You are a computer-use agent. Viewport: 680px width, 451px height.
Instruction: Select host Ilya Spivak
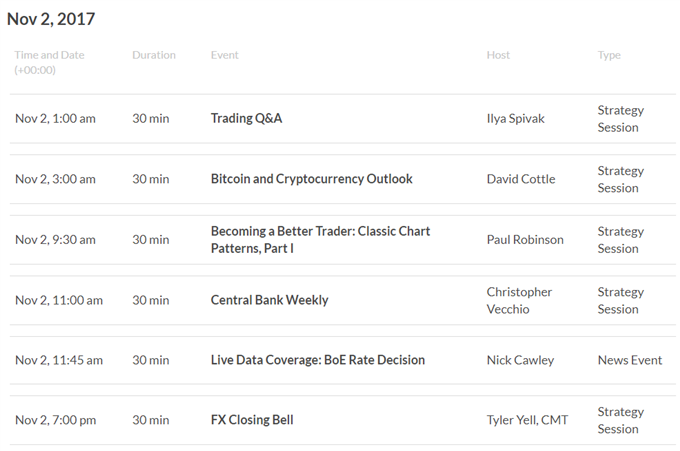coord(515,119)
